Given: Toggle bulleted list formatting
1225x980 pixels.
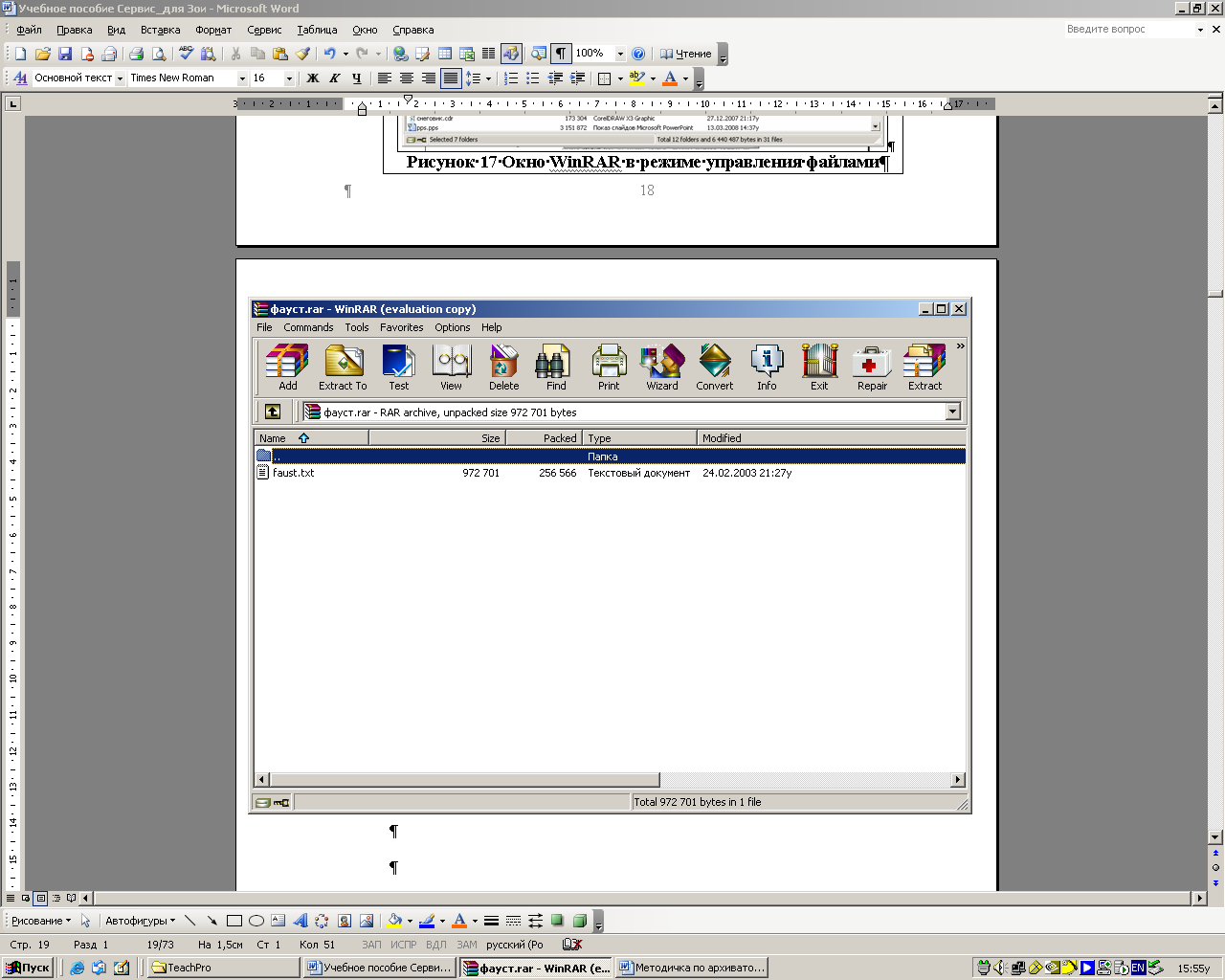Looking at the screenshot, I should point(533,78).
